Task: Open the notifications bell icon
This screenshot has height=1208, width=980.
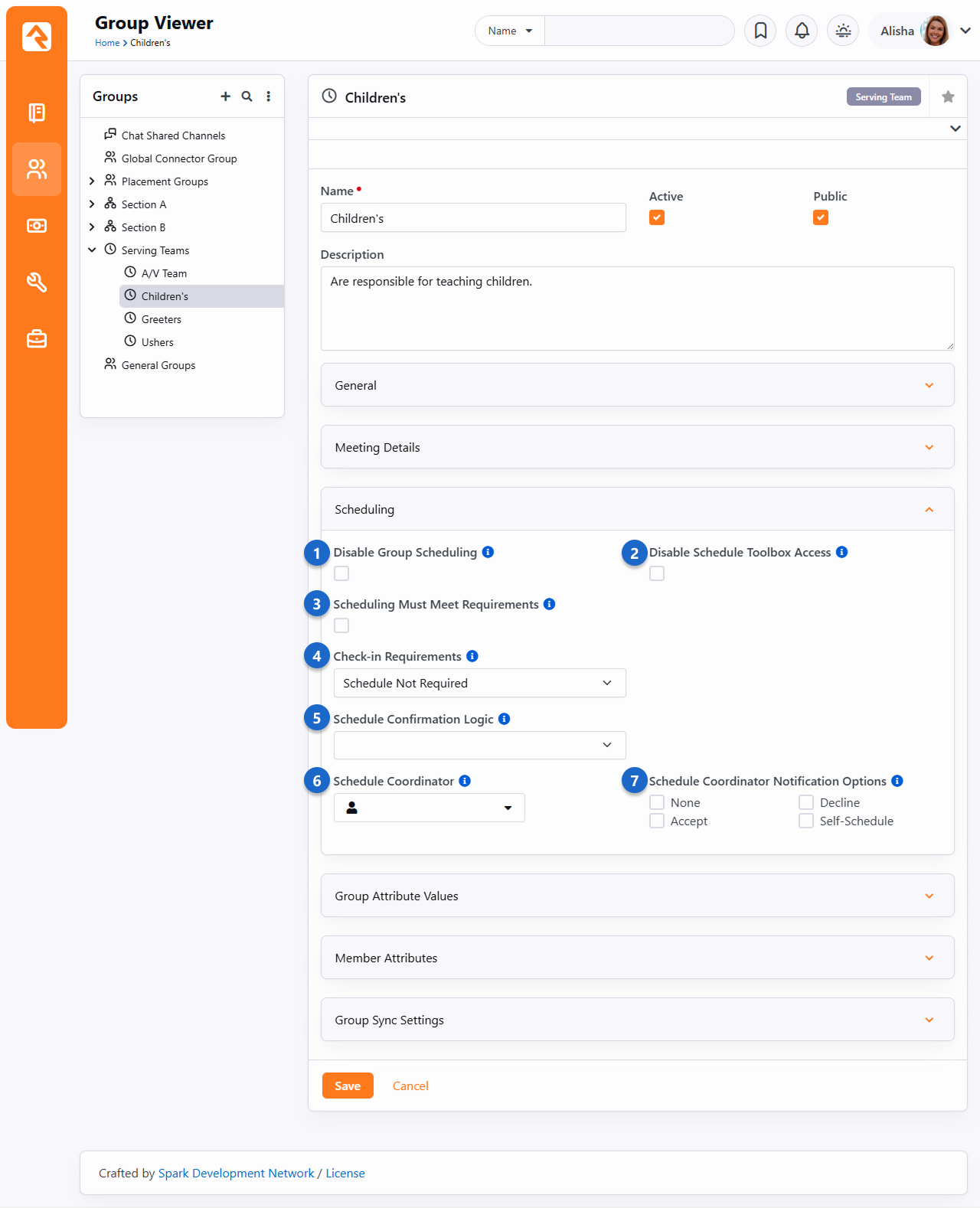Action: 802,31
